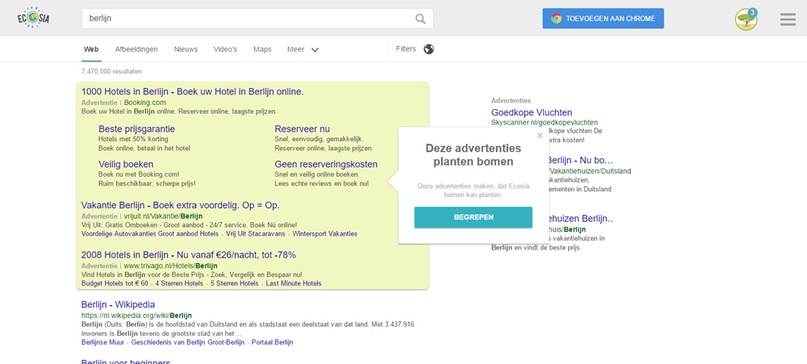Click the Begrepen button
This screenshot has height=364, width=807.
(473, 217)
